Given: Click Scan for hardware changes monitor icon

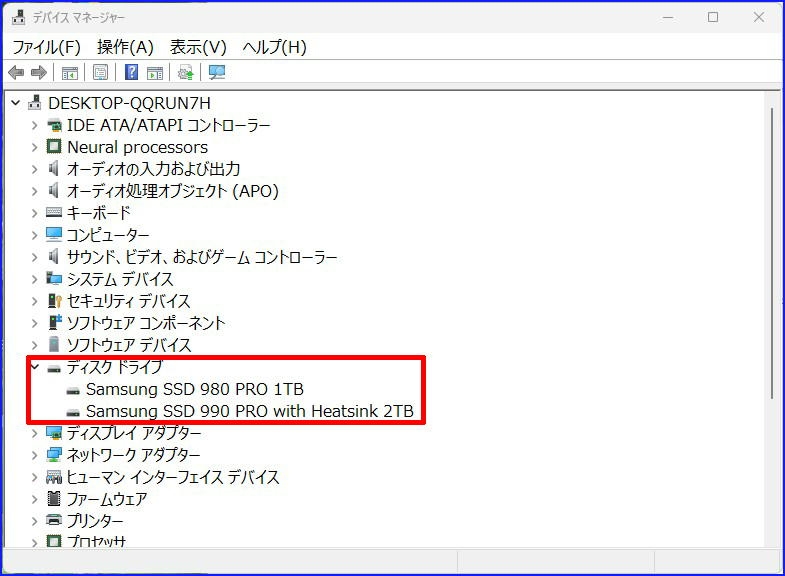Looking at the screenshot, I should [x=217, y=73].
